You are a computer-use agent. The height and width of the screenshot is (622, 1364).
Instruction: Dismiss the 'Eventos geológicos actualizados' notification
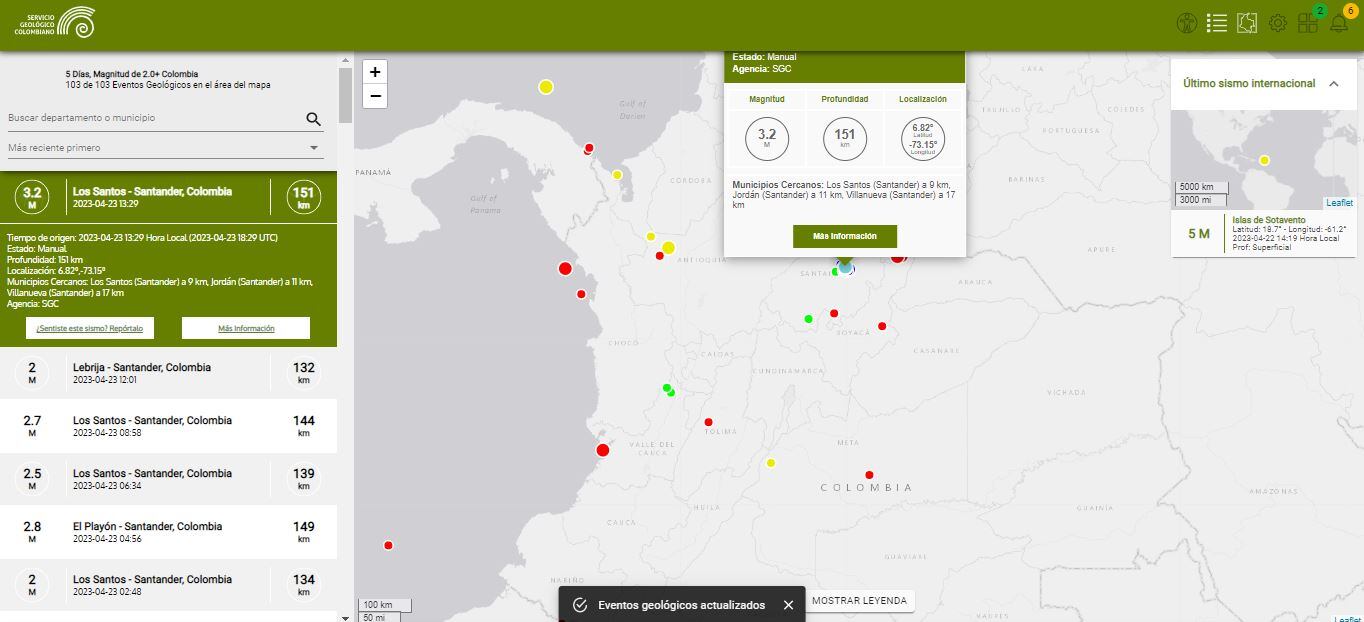[788, 605]
